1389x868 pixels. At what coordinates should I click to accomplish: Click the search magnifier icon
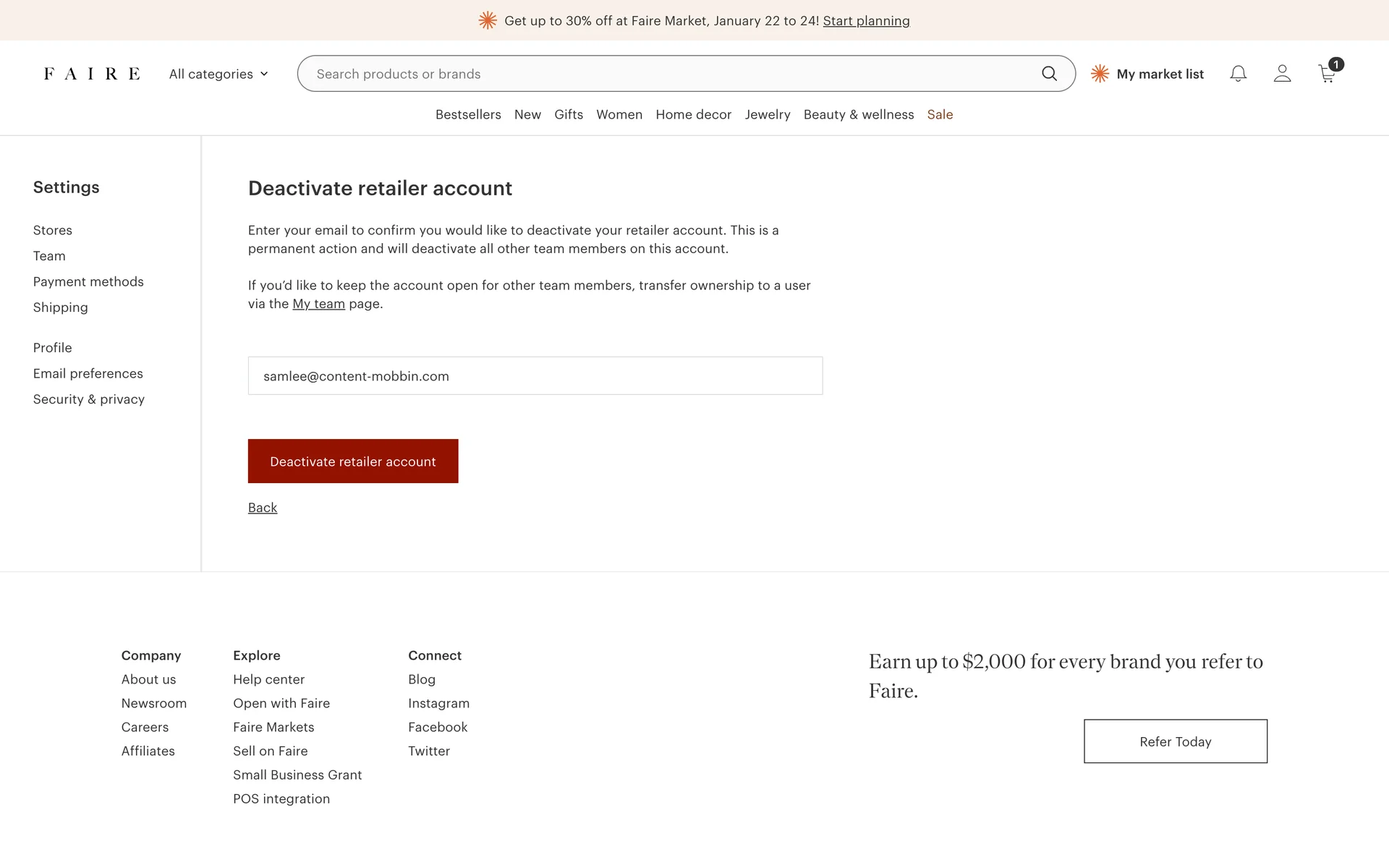1049,74
